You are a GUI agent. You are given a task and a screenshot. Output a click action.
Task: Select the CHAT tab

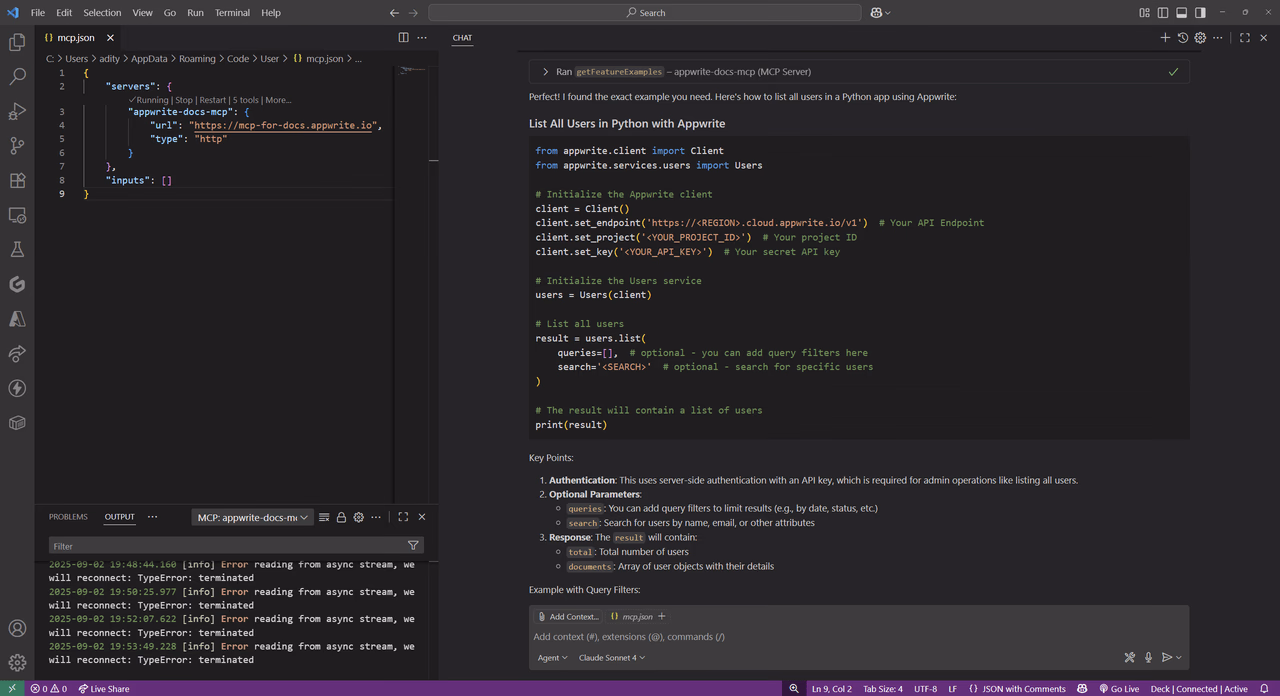[462, 38]
